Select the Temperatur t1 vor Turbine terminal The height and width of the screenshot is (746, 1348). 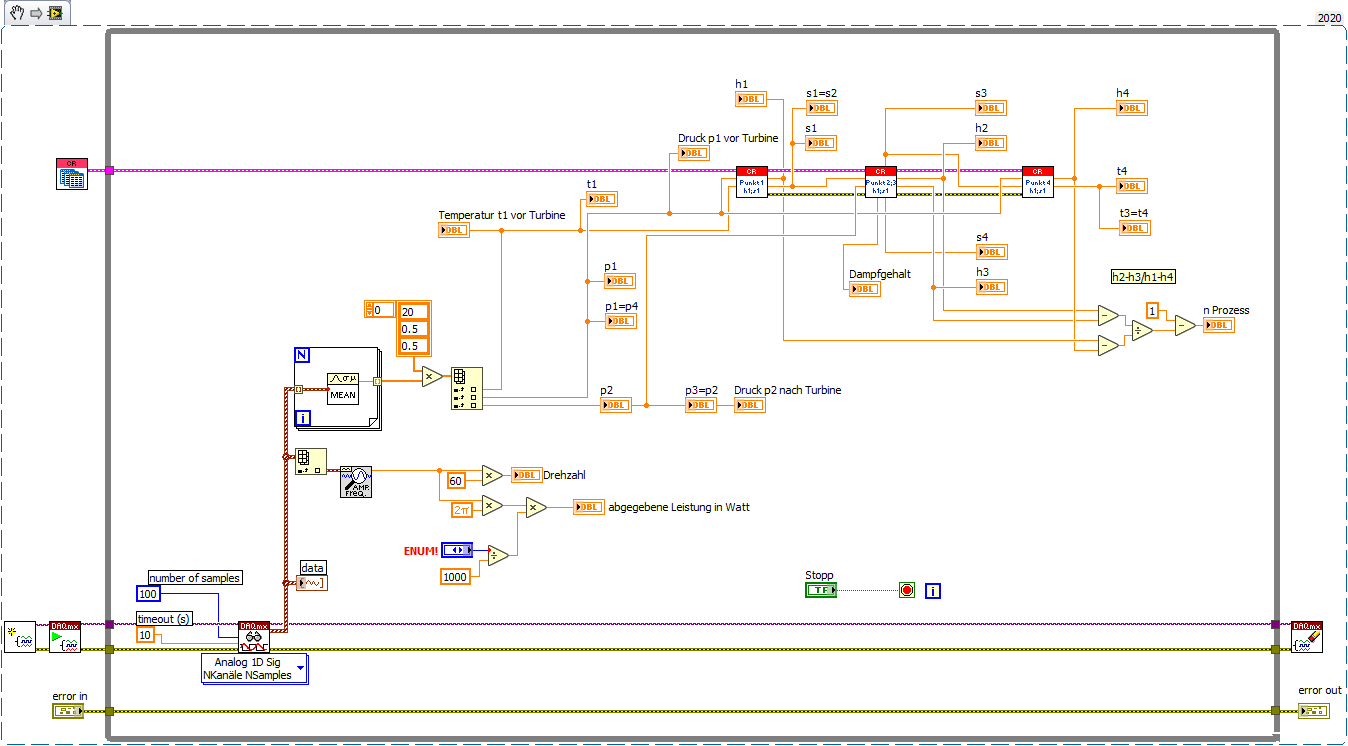pyautogui.click(x=454, y=230)
